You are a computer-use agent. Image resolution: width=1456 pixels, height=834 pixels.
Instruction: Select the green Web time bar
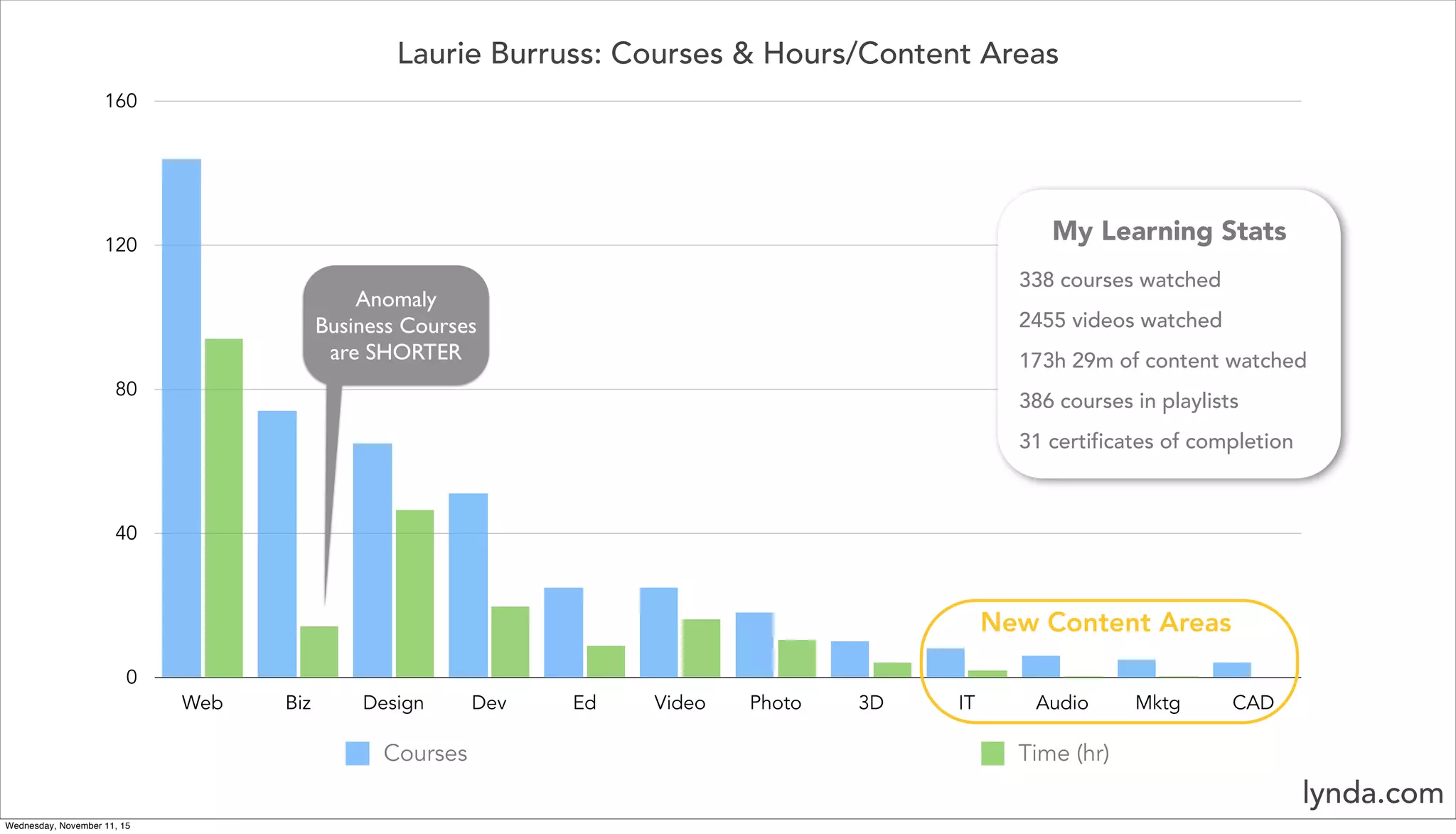[224, 508]
